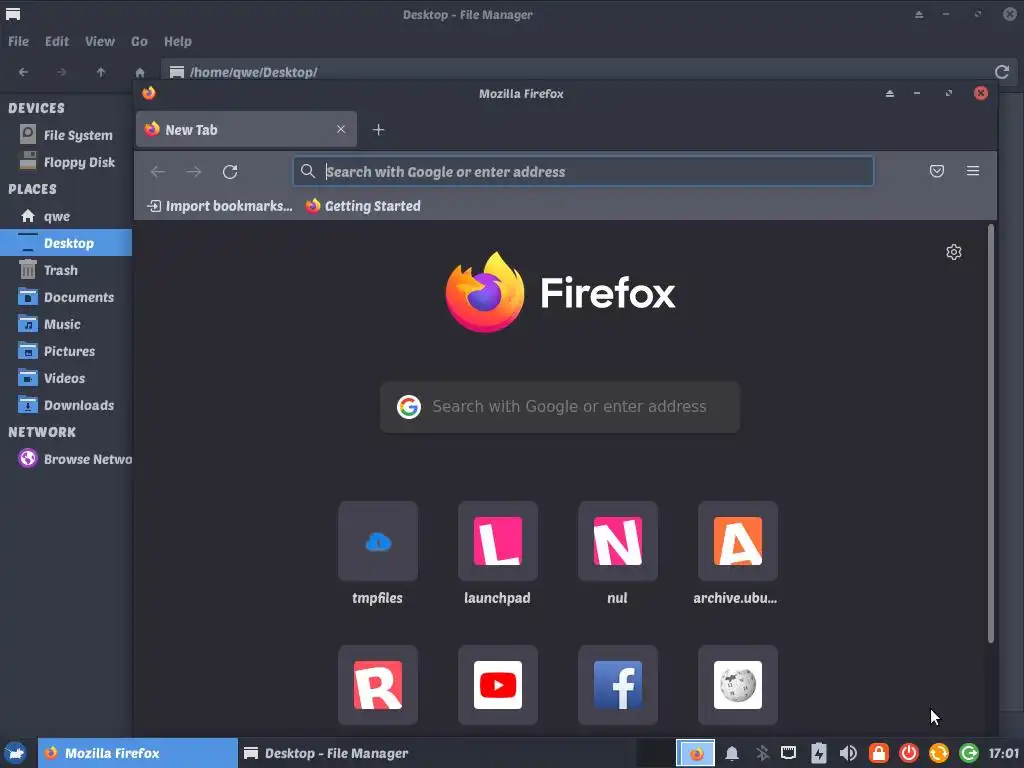Viewport: 1024px width, 768px height.
Task: Open Trash in Places sidebar
Action: pos(66,270)
